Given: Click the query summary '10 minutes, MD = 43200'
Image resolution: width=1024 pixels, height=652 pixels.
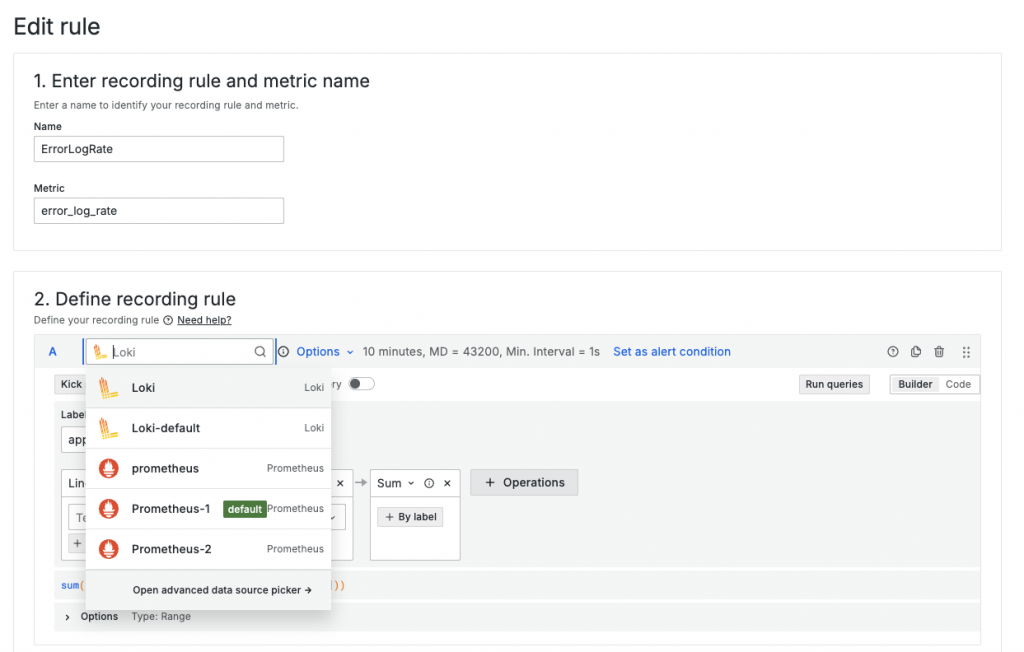Looking at the screenshot, I should tap(481, 351).
